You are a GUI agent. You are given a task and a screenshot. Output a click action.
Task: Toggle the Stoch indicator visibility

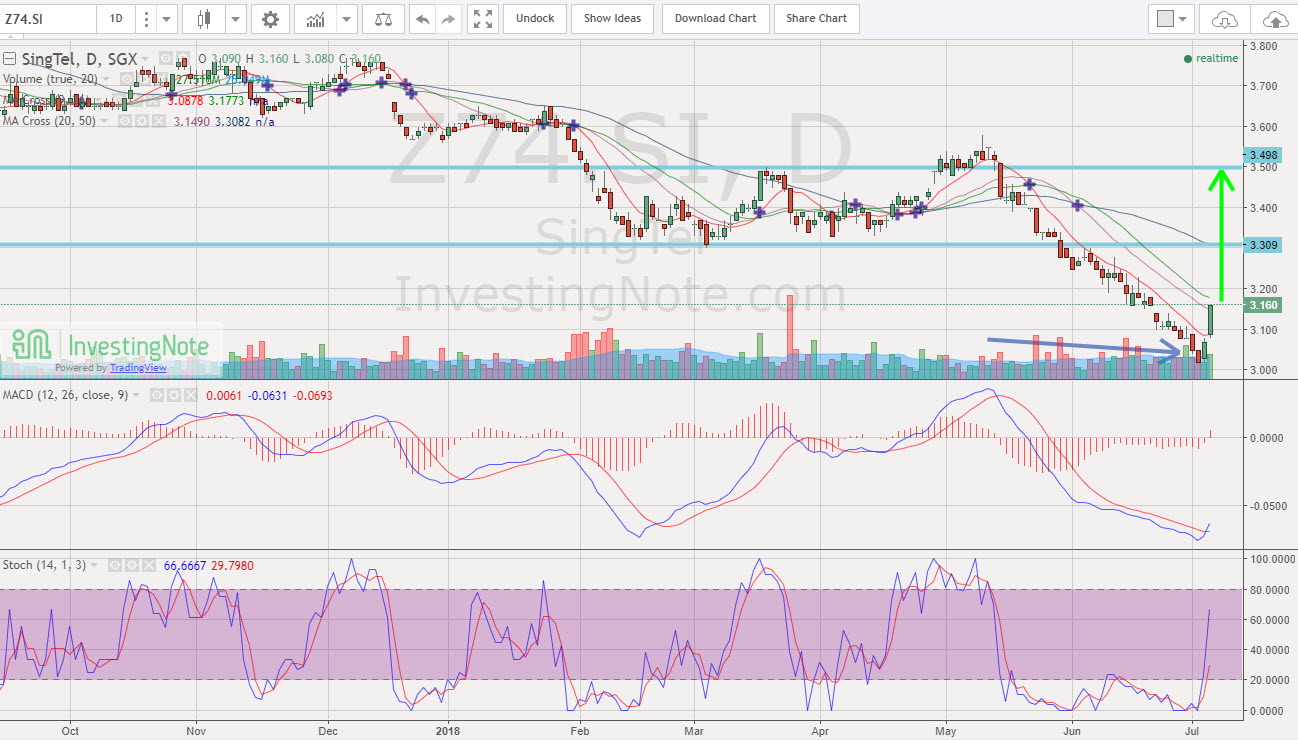tap(115, 565)
